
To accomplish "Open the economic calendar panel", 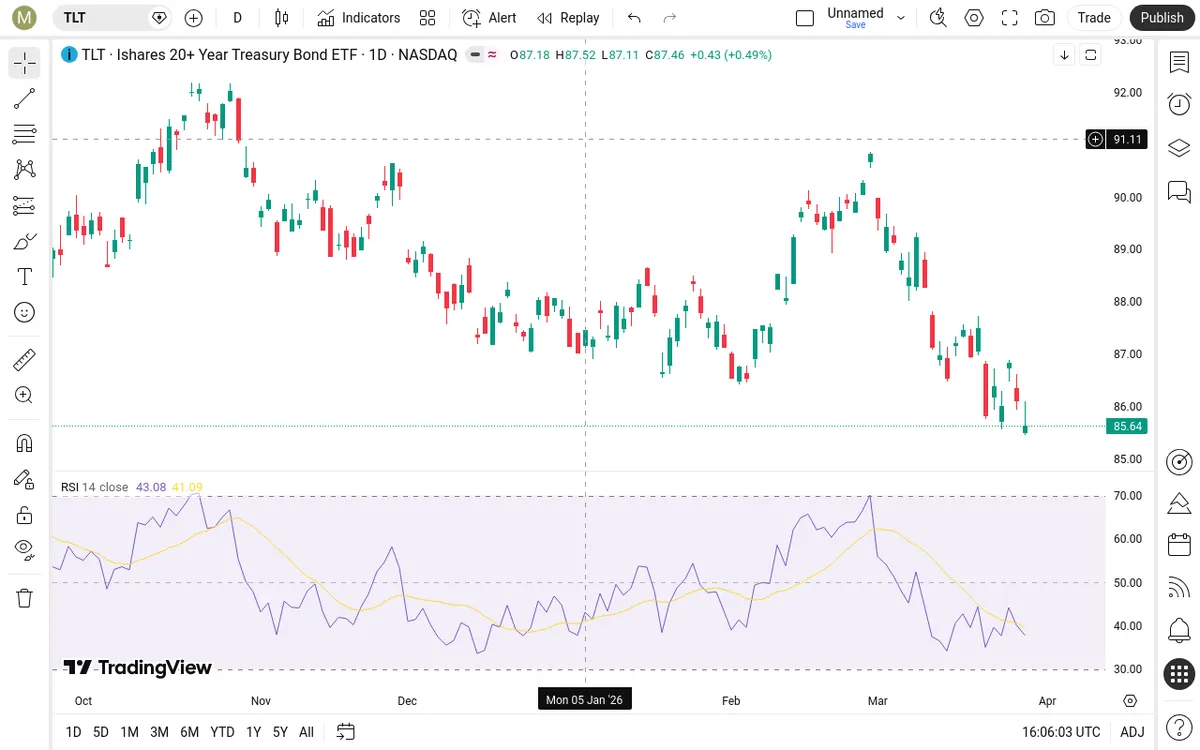I will pos(1179,545).
